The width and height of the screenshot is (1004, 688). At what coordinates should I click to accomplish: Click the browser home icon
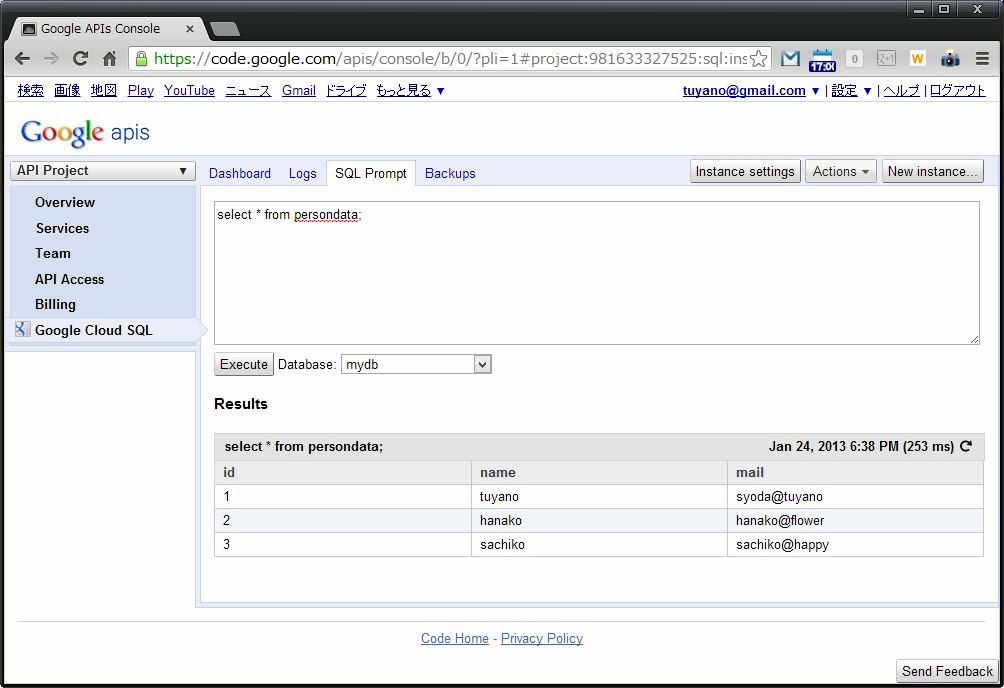110,59
